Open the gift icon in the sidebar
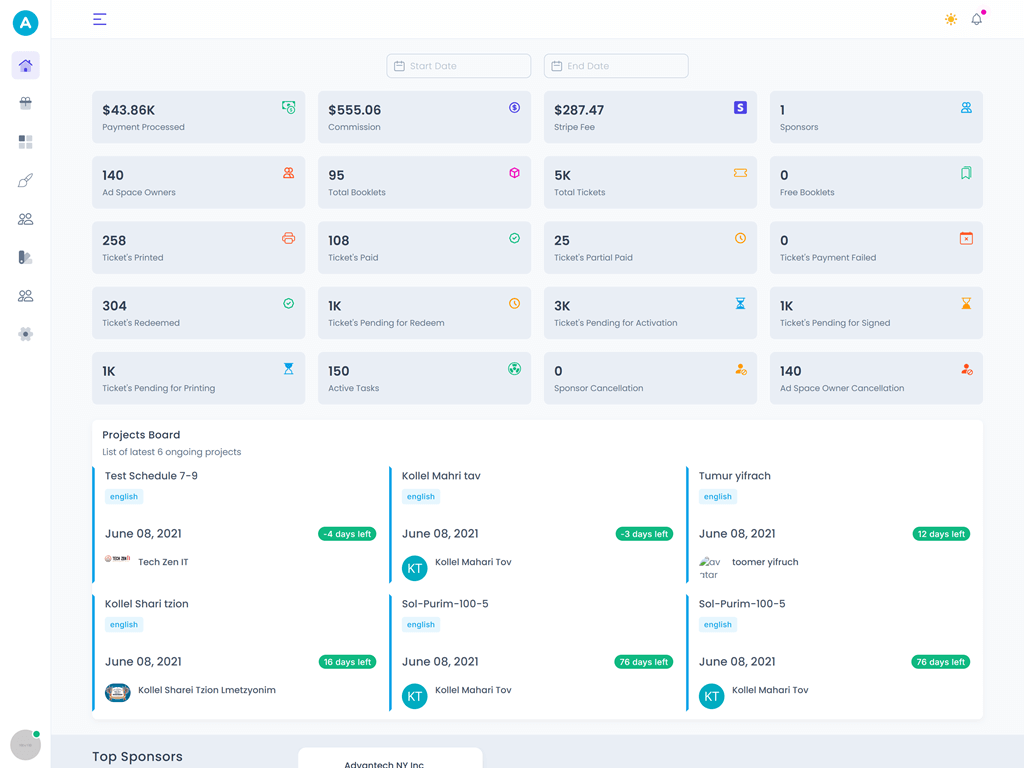 (x=26, y=103)
